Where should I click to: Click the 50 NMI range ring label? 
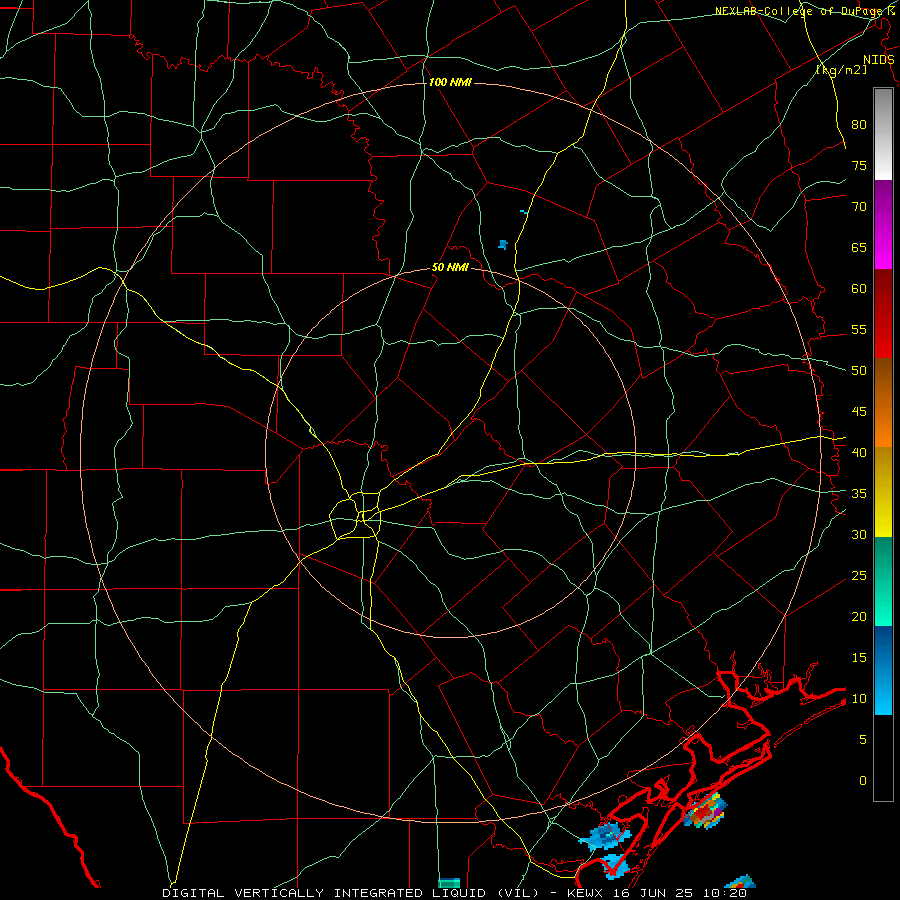click(x=450, y=267)
